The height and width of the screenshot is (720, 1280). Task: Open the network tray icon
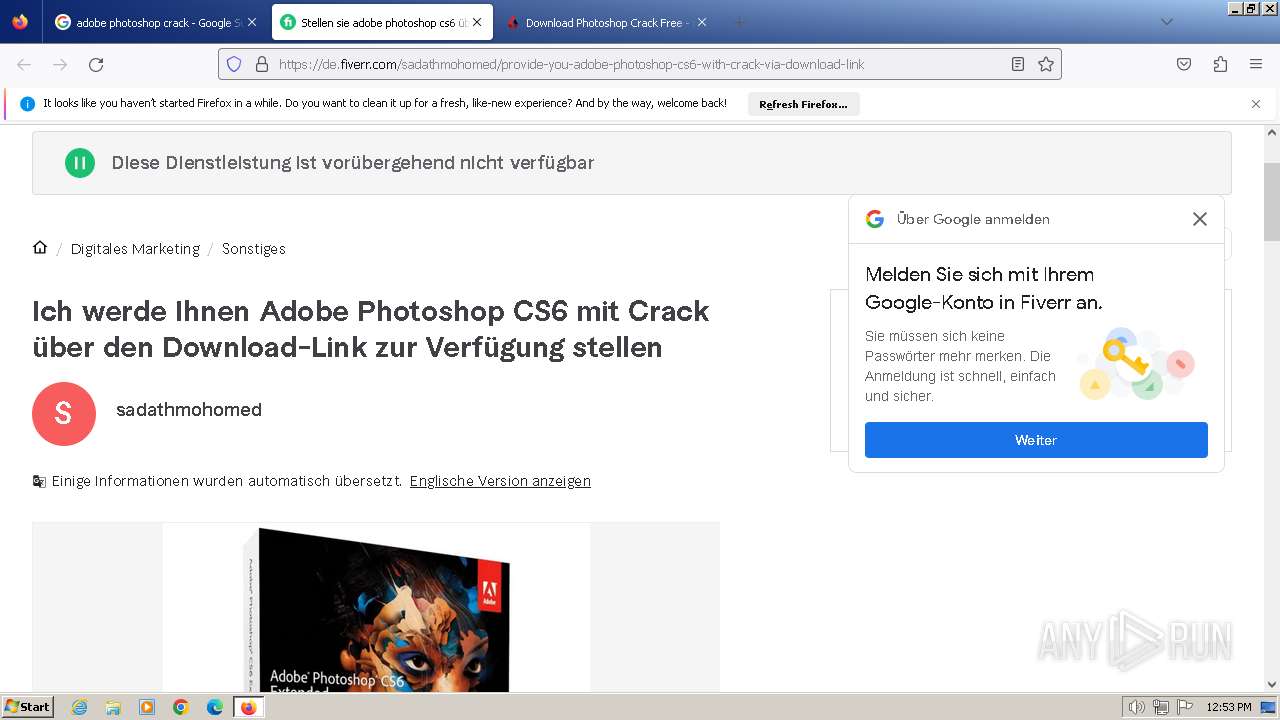point(1161,707)
